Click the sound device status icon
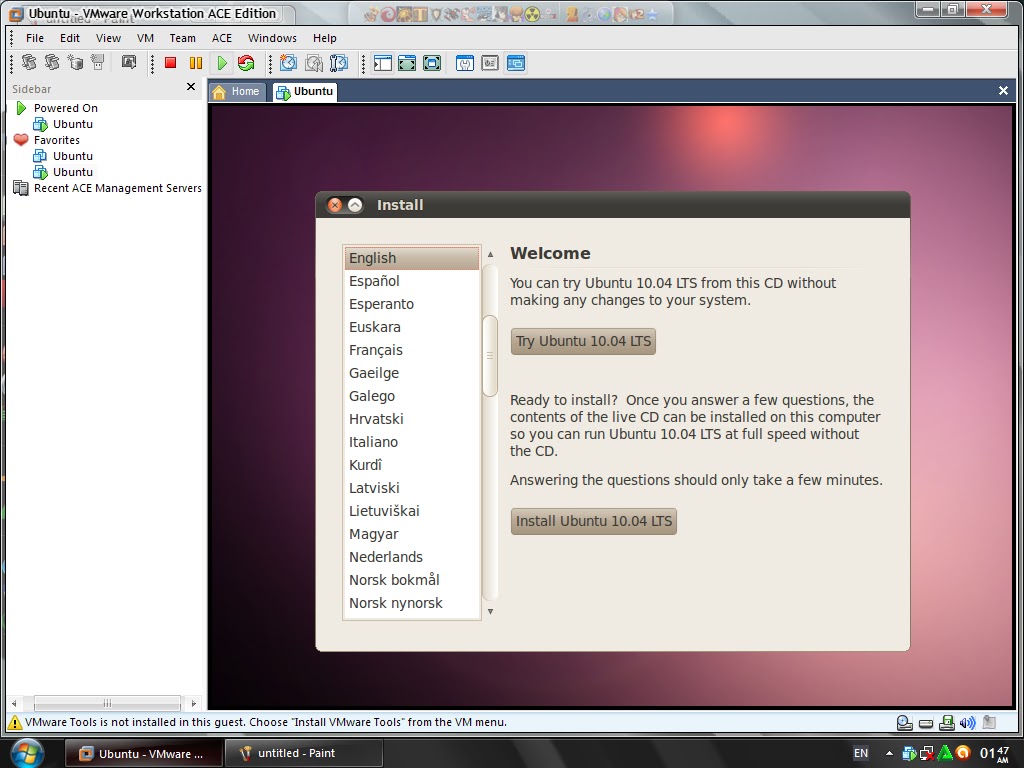This screenshot has height=768, width=1024. point(967,722)
